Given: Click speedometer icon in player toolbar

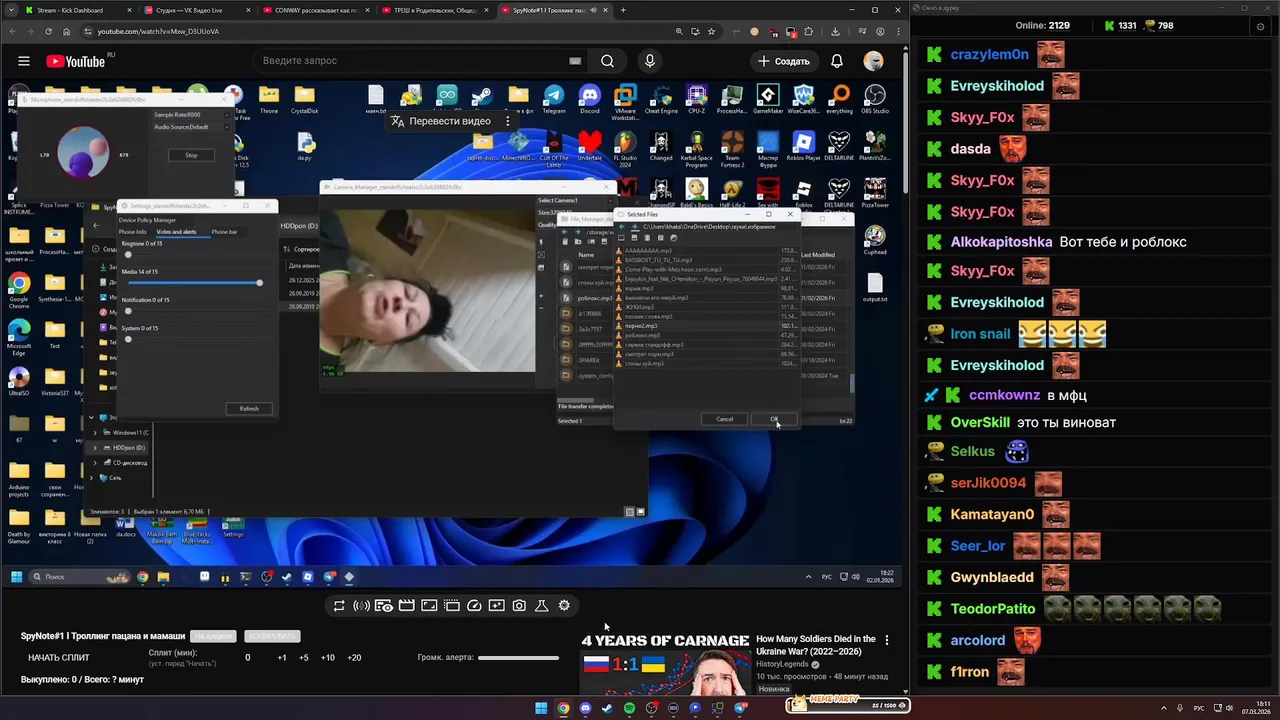Looking at the screenshot, I should tap(474, 605).
